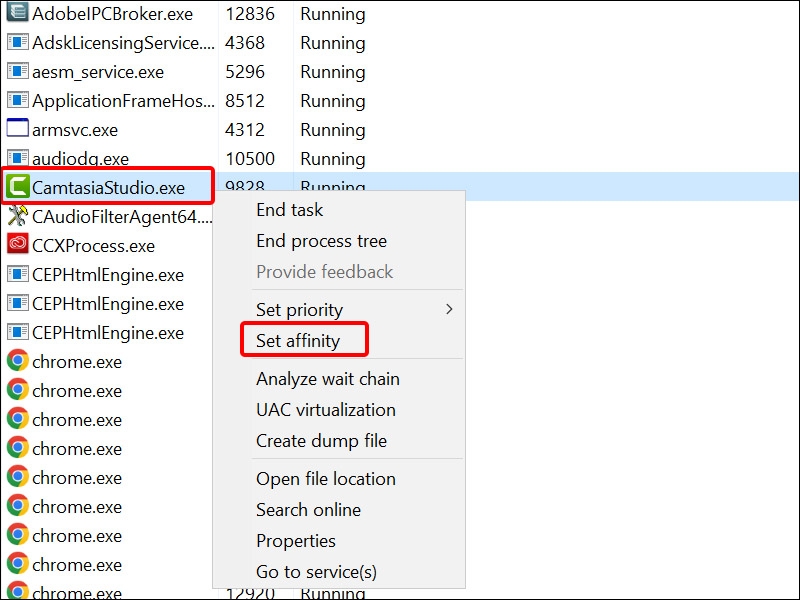
Task: Open Properties from the context menu
Action: point(296,541)
